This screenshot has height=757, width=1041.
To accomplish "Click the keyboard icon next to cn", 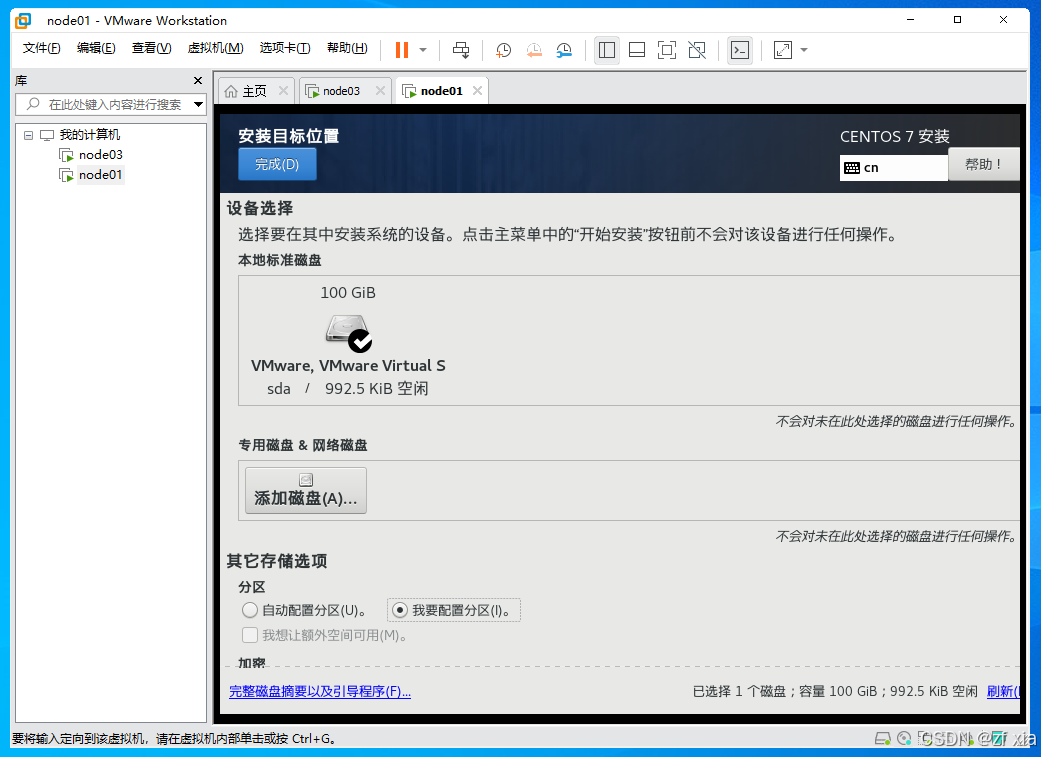I will click(x=852, y=168).
